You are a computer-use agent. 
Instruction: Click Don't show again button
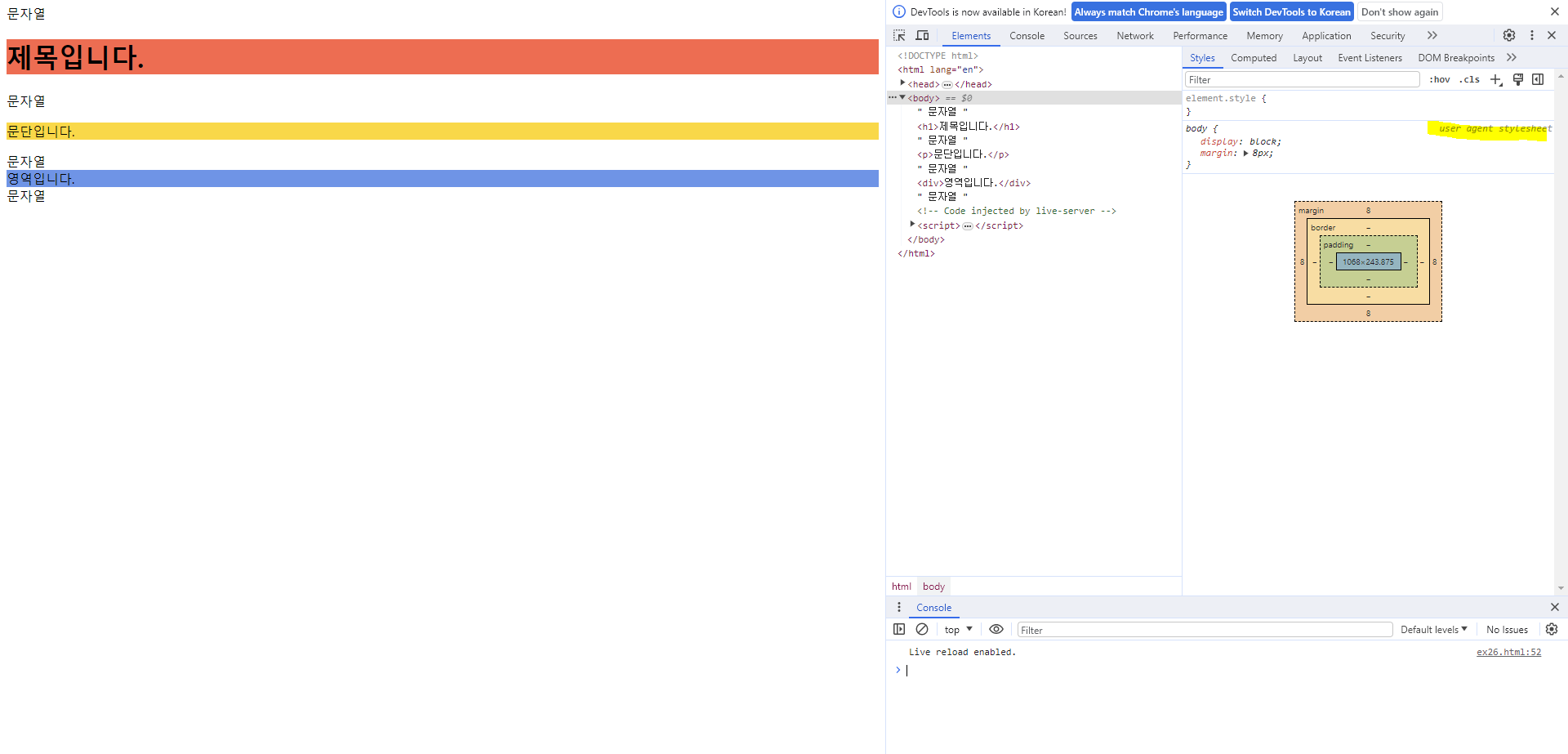coord(1400,11)
